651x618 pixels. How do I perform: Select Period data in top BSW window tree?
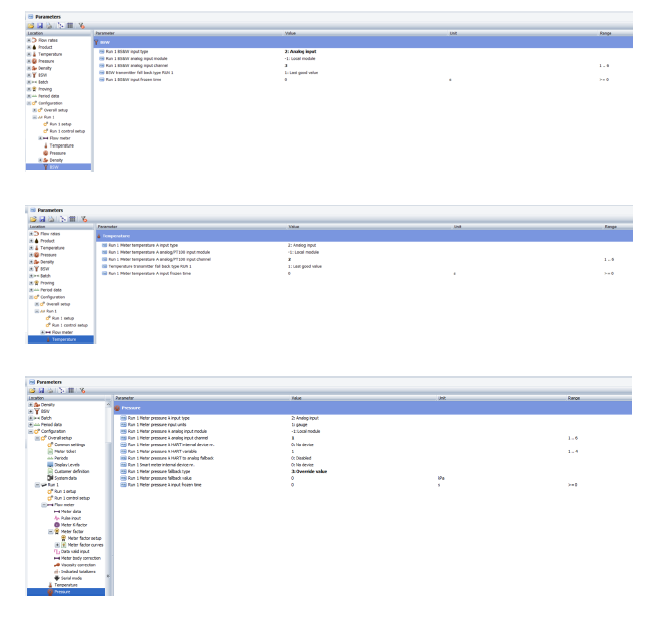(49, 96)
